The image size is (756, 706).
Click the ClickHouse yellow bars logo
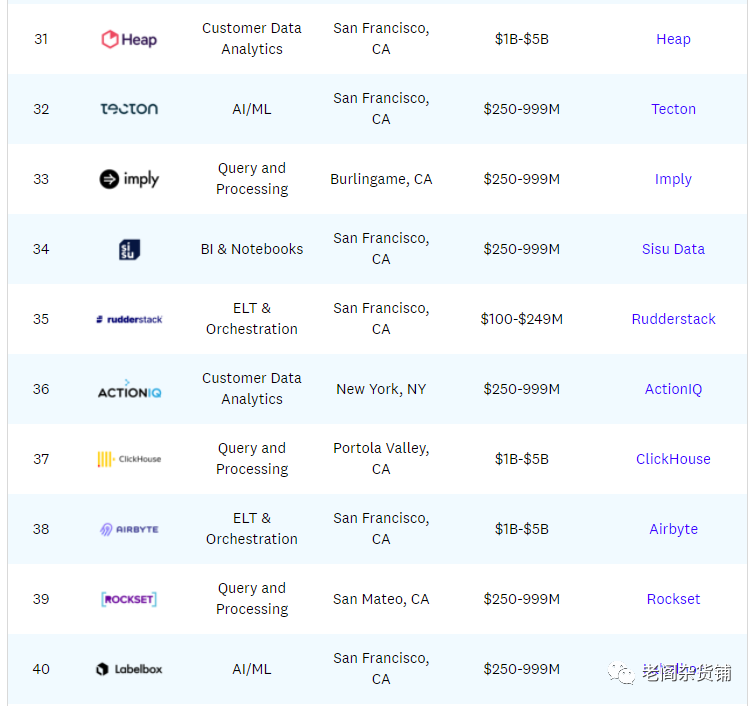[129, 459]
